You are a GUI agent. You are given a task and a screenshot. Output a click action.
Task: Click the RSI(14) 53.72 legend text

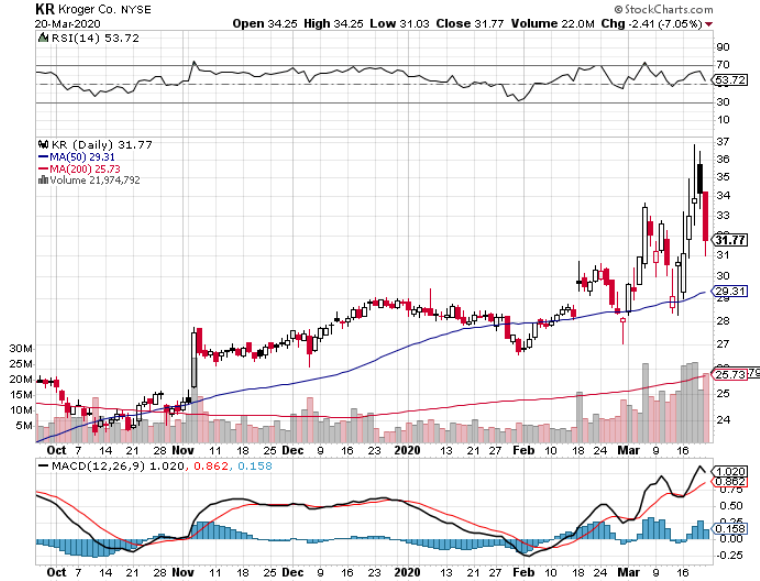tap(95, 38)
